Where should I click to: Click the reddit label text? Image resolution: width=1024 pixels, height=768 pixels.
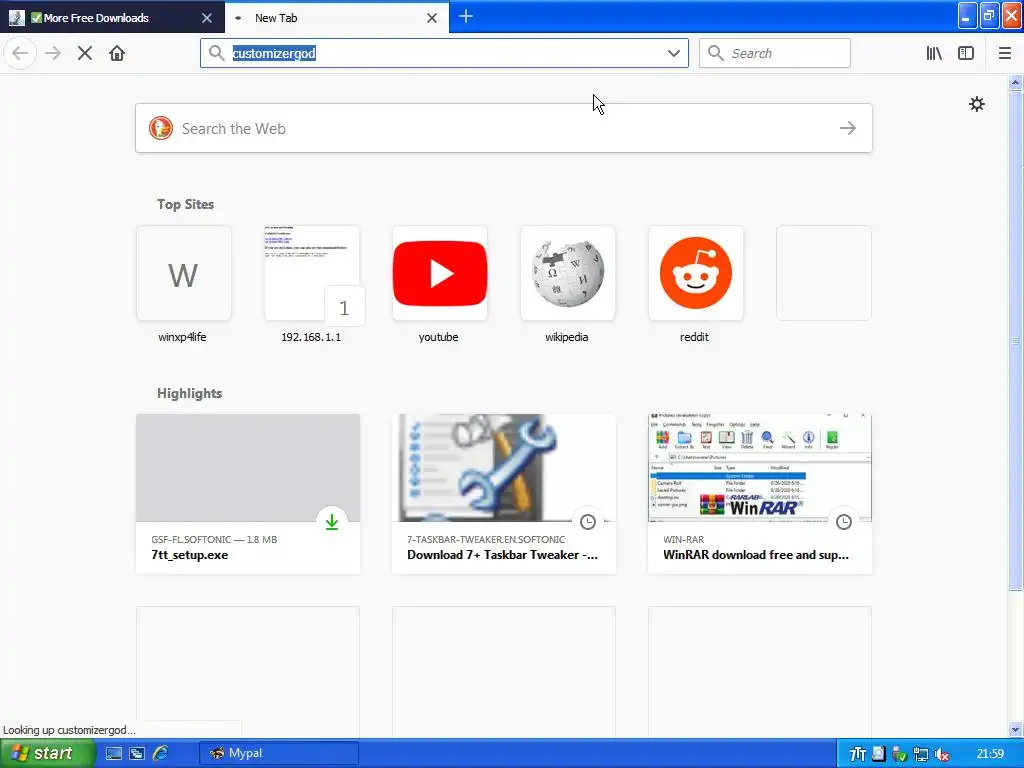click(x=694, y=337)
